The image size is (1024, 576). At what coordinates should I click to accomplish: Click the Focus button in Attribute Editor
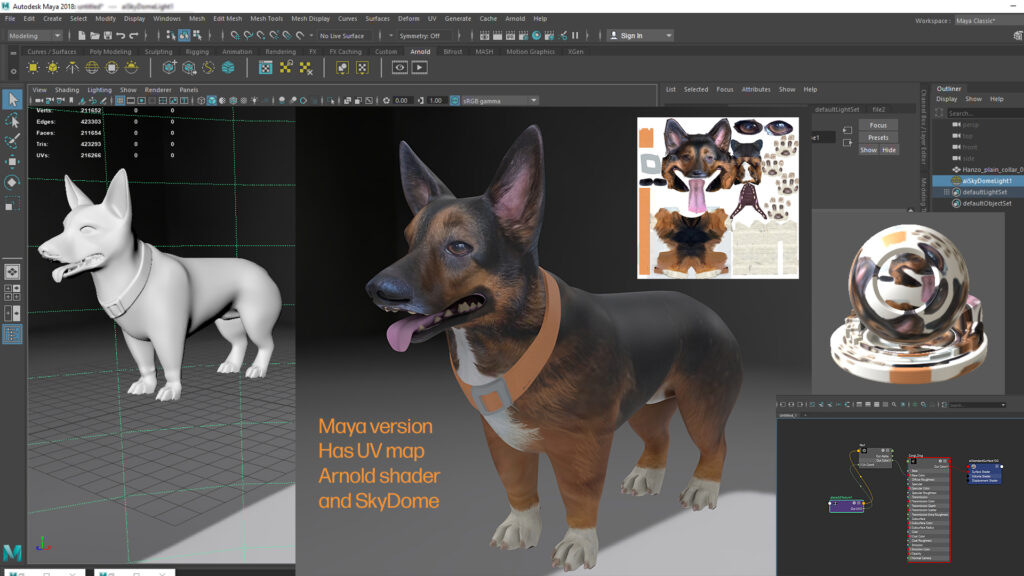(877, 125)
